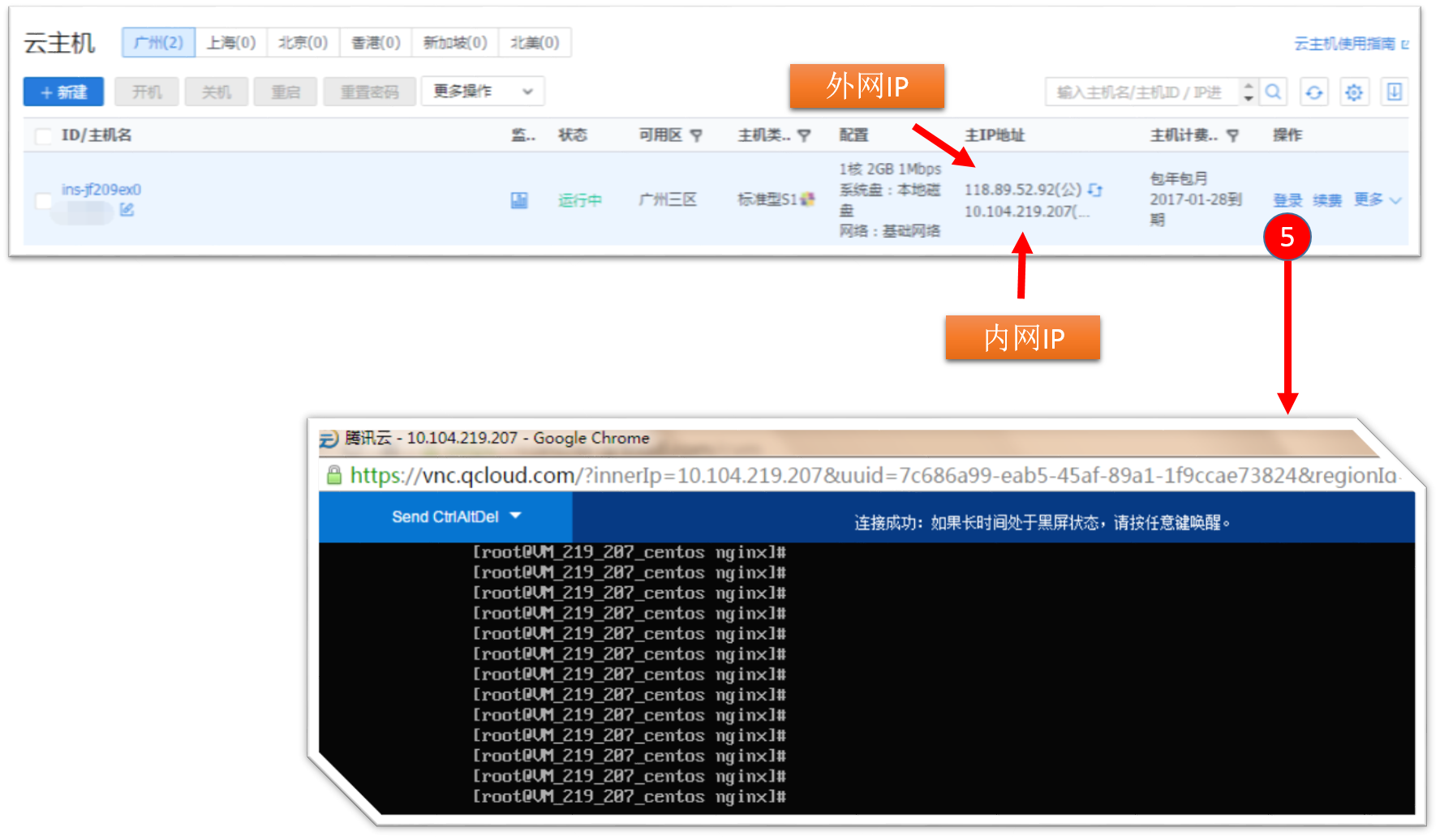The image size is (1440, 840).
Task: Refresh the cloud host list
Action: tap(1313, 92)
